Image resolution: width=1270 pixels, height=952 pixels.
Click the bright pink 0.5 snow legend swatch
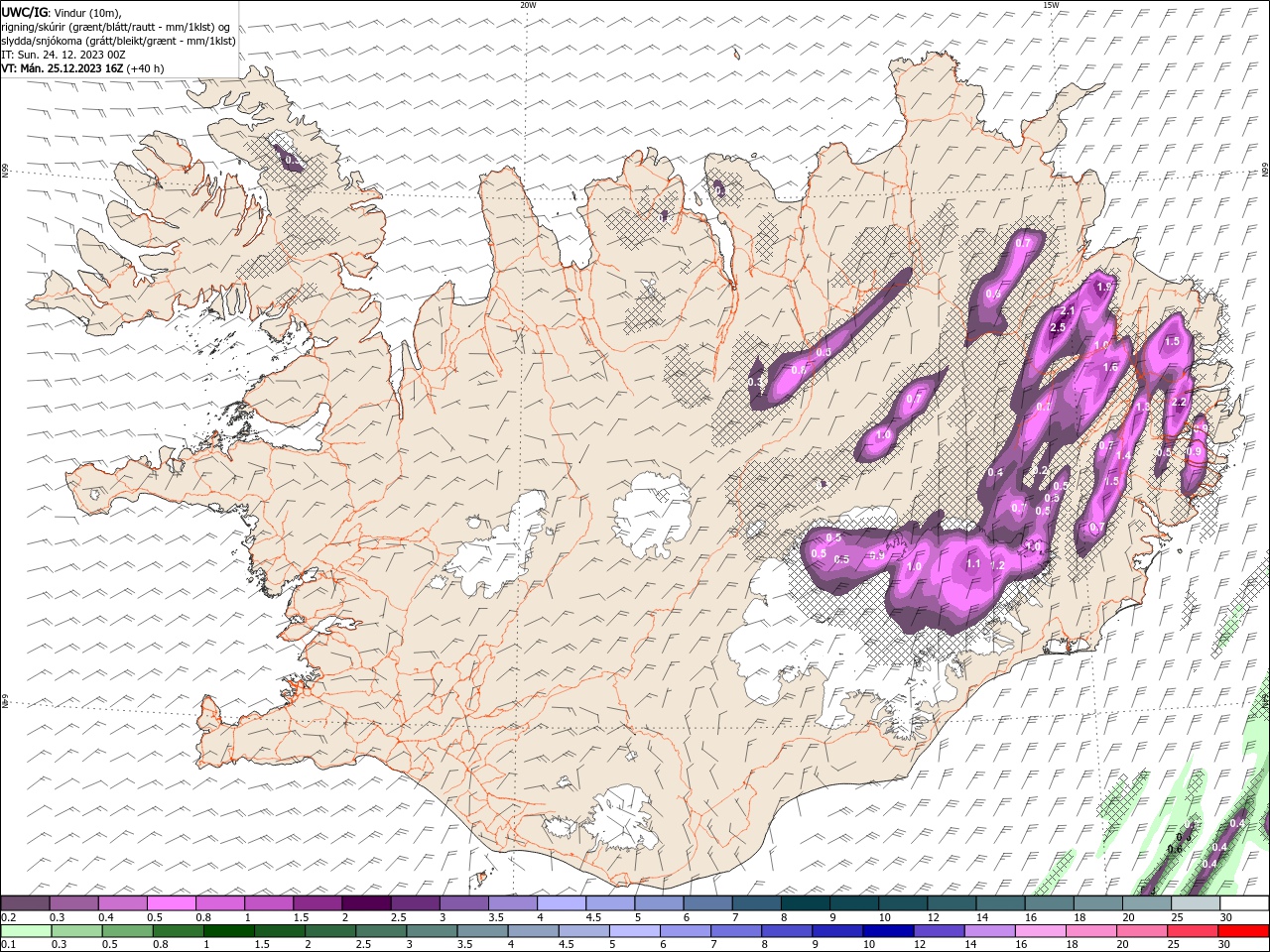click(172, 903)
